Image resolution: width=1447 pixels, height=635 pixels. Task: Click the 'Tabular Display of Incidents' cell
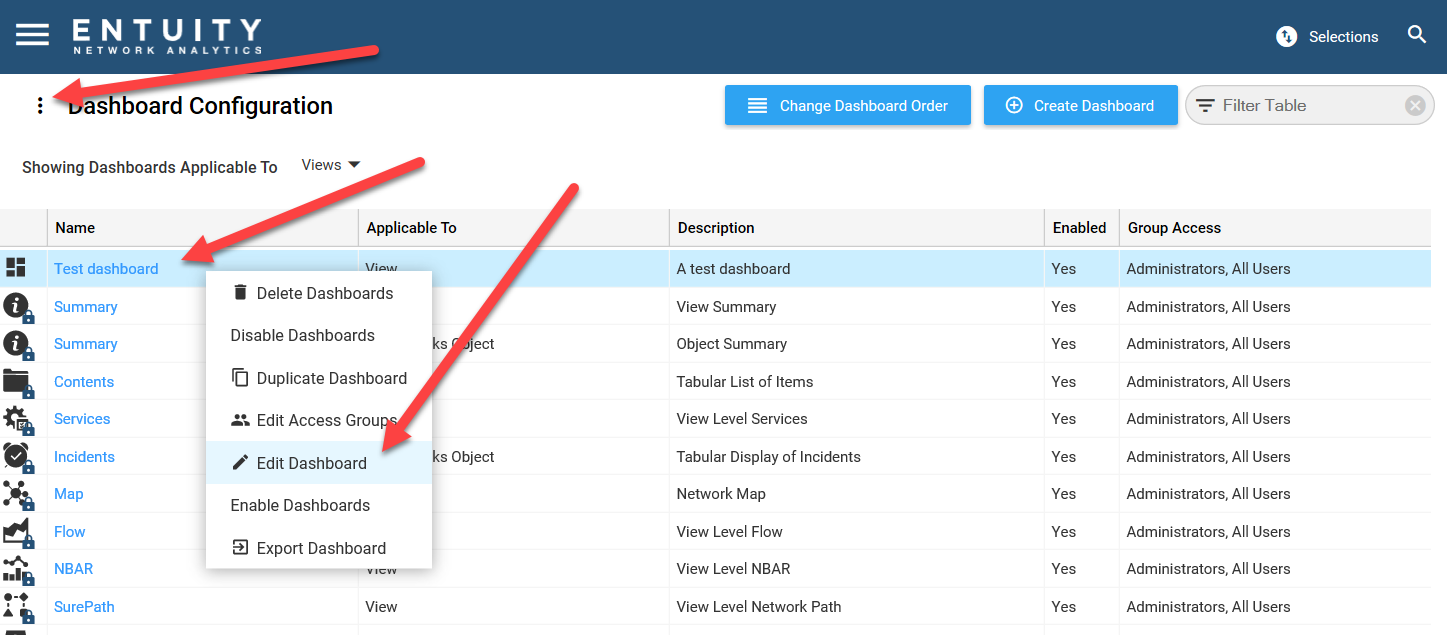click(x=856, y=457)
